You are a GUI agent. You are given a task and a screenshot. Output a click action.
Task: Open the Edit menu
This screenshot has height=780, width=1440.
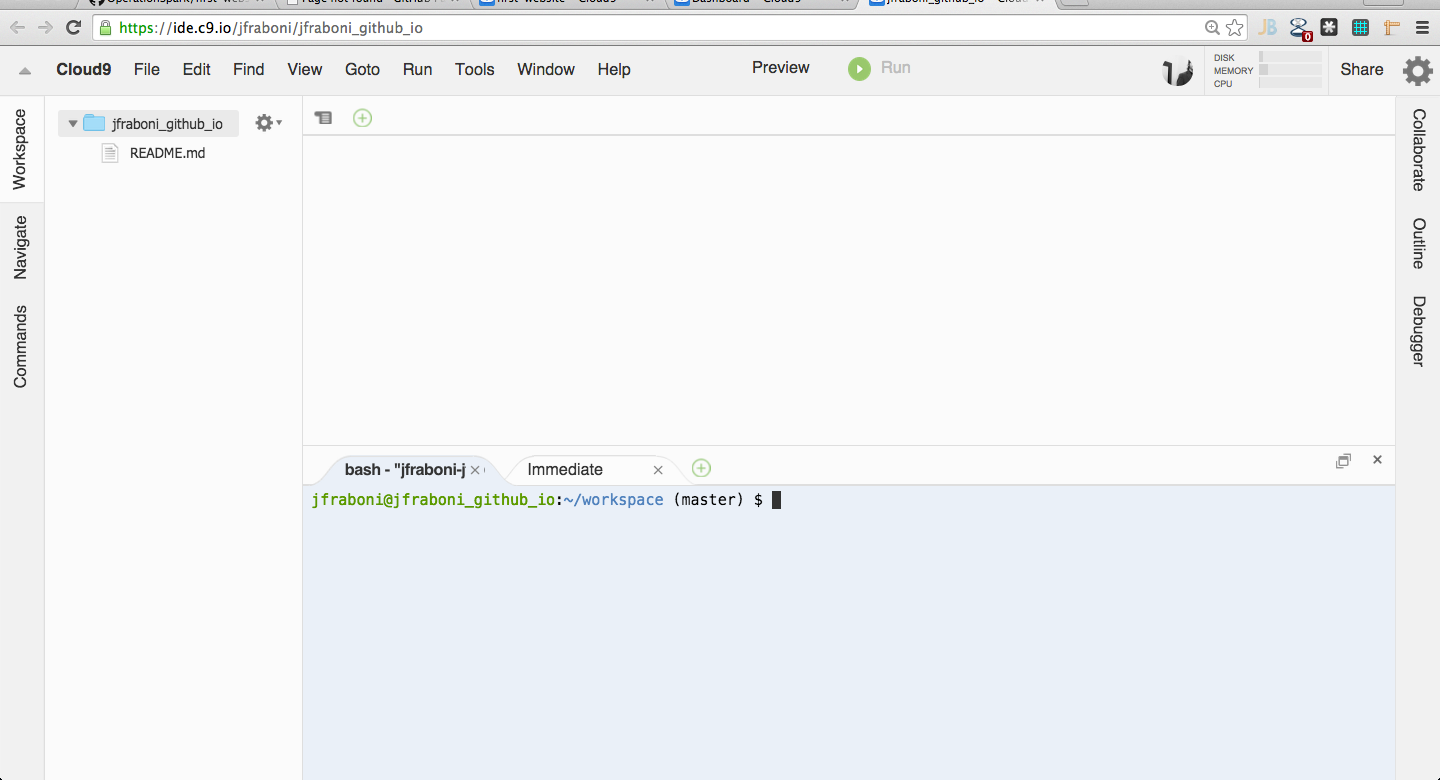coord(197,69)
